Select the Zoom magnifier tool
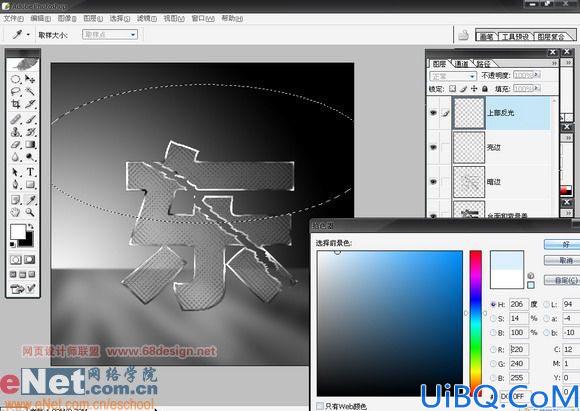 coord(30,212)
